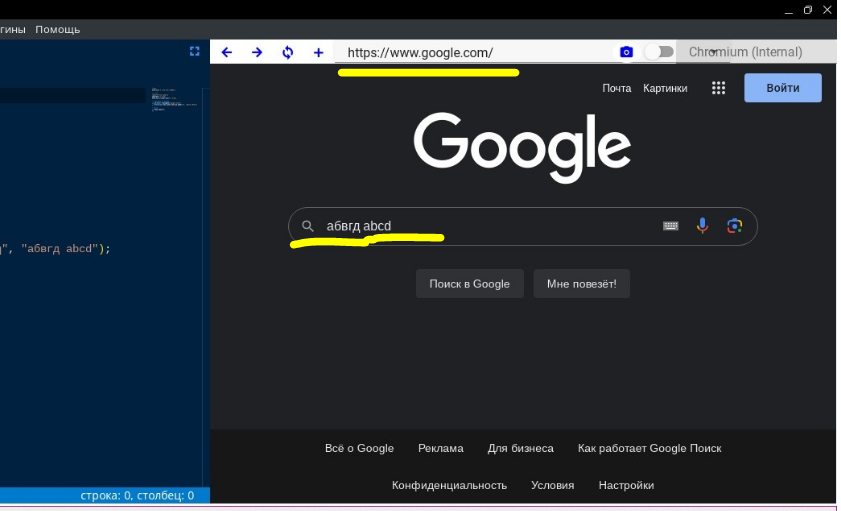Click the magnifier icon in search box
Image resolution: width=841 pixels, height=511 pixels.
(x=307, y=226)
